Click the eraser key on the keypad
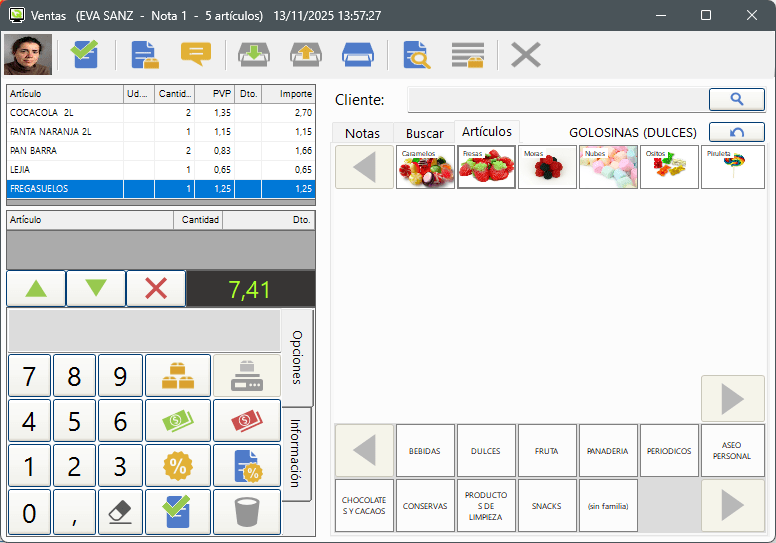 click(120, 512)
